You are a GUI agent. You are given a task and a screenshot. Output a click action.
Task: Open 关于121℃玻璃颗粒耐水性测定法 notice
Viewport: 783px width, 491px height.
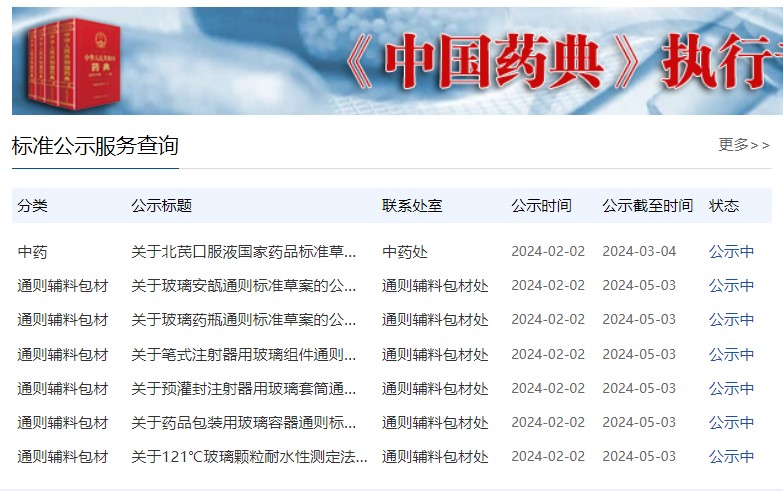tap(250, 457)
